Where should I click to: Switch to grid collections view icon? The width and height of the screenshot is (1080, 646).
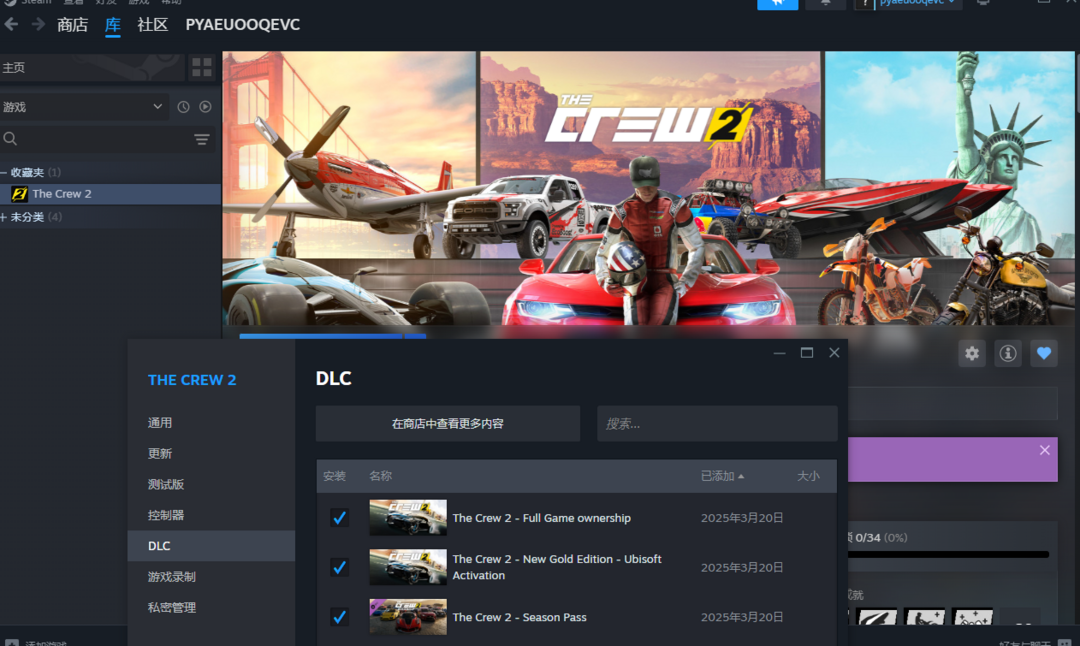202,67
